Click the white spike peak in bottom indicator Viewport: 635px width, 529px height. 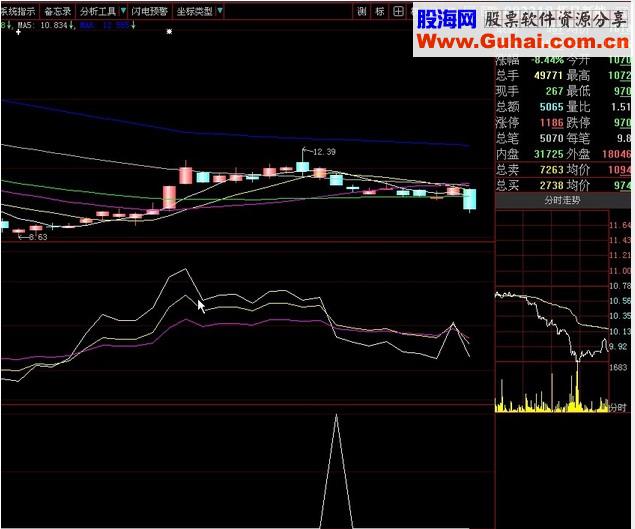[x=336, y=417]
